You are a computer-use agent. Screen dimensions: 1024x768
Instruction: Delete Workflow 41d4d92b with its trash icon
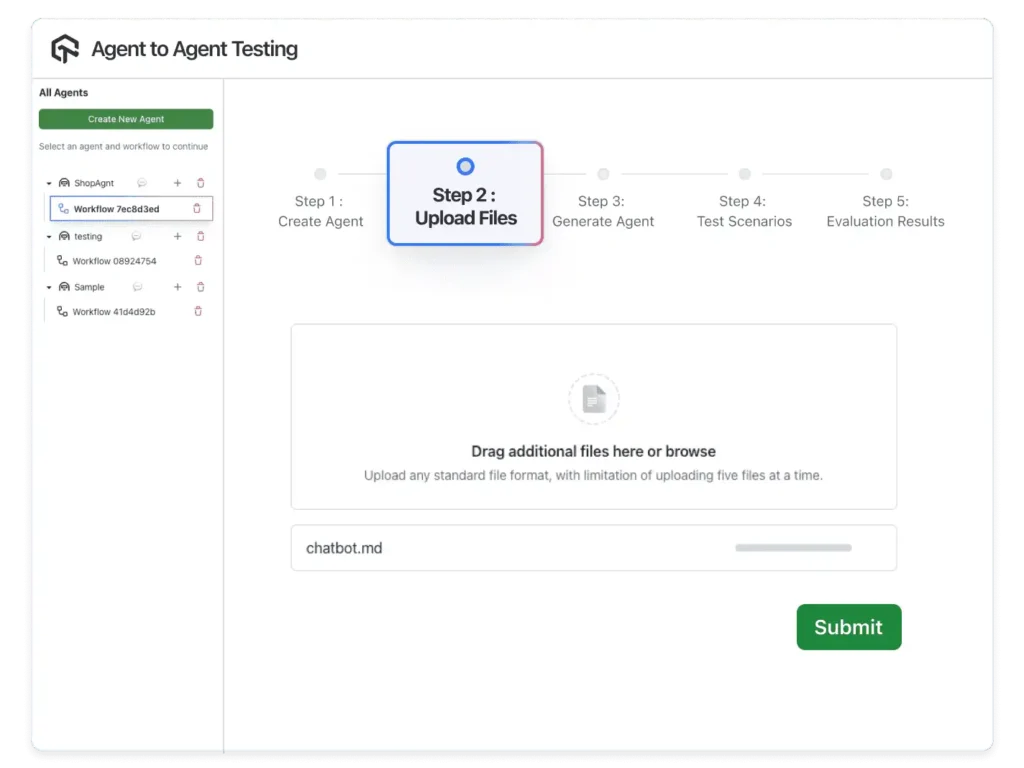198,312
